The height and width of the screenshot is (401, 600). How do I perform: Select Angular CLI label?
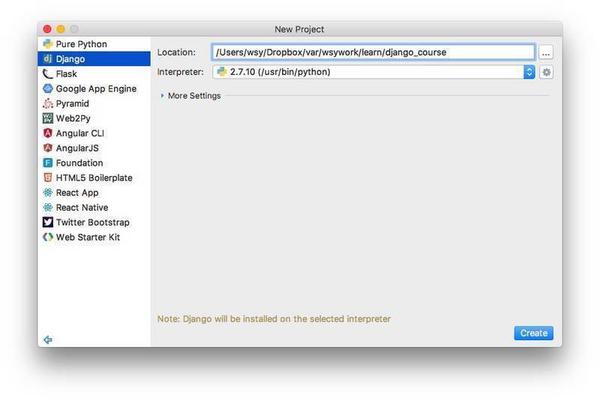click(80, 133)
